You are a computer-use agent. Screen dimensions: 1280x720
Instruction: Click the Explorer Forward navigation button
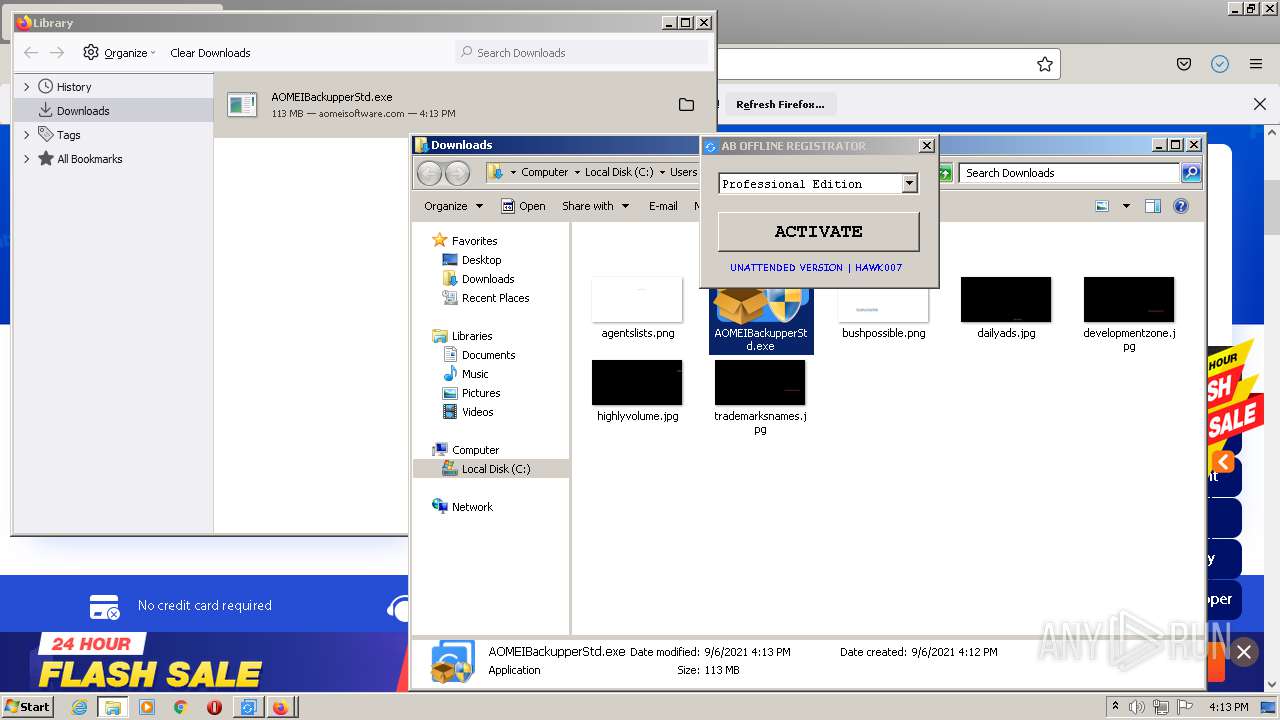coord(457,173)
